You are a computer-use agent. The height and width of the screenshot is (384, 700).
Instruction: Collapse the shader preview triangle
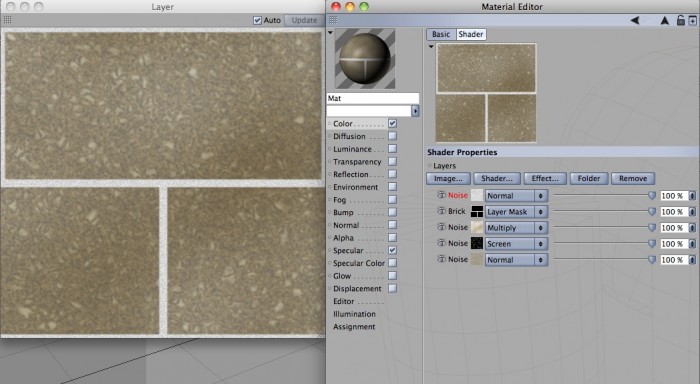tap(431, 46)
